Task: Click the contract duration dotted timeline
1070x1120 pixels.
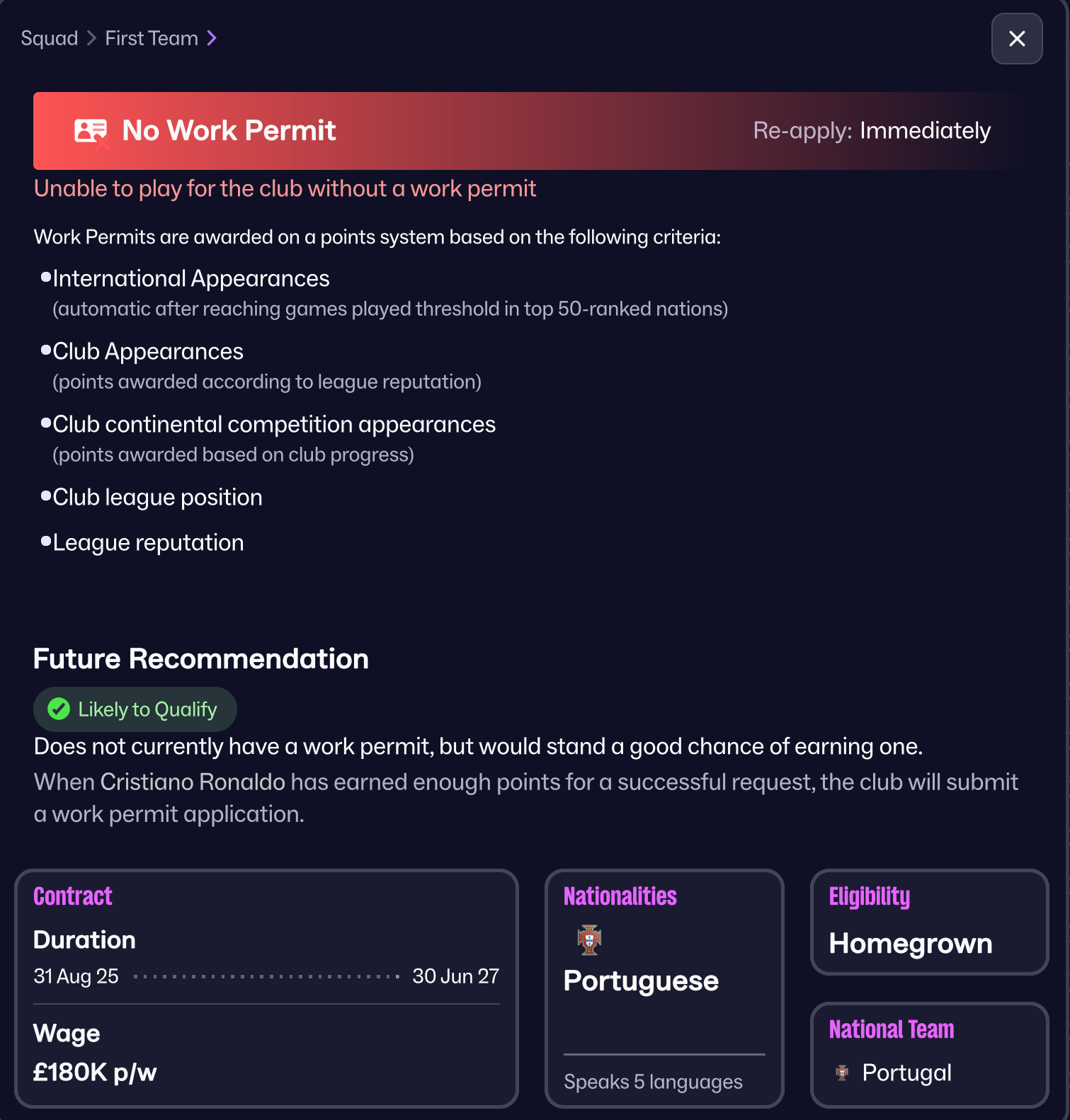Action: [x=266, y=976]
